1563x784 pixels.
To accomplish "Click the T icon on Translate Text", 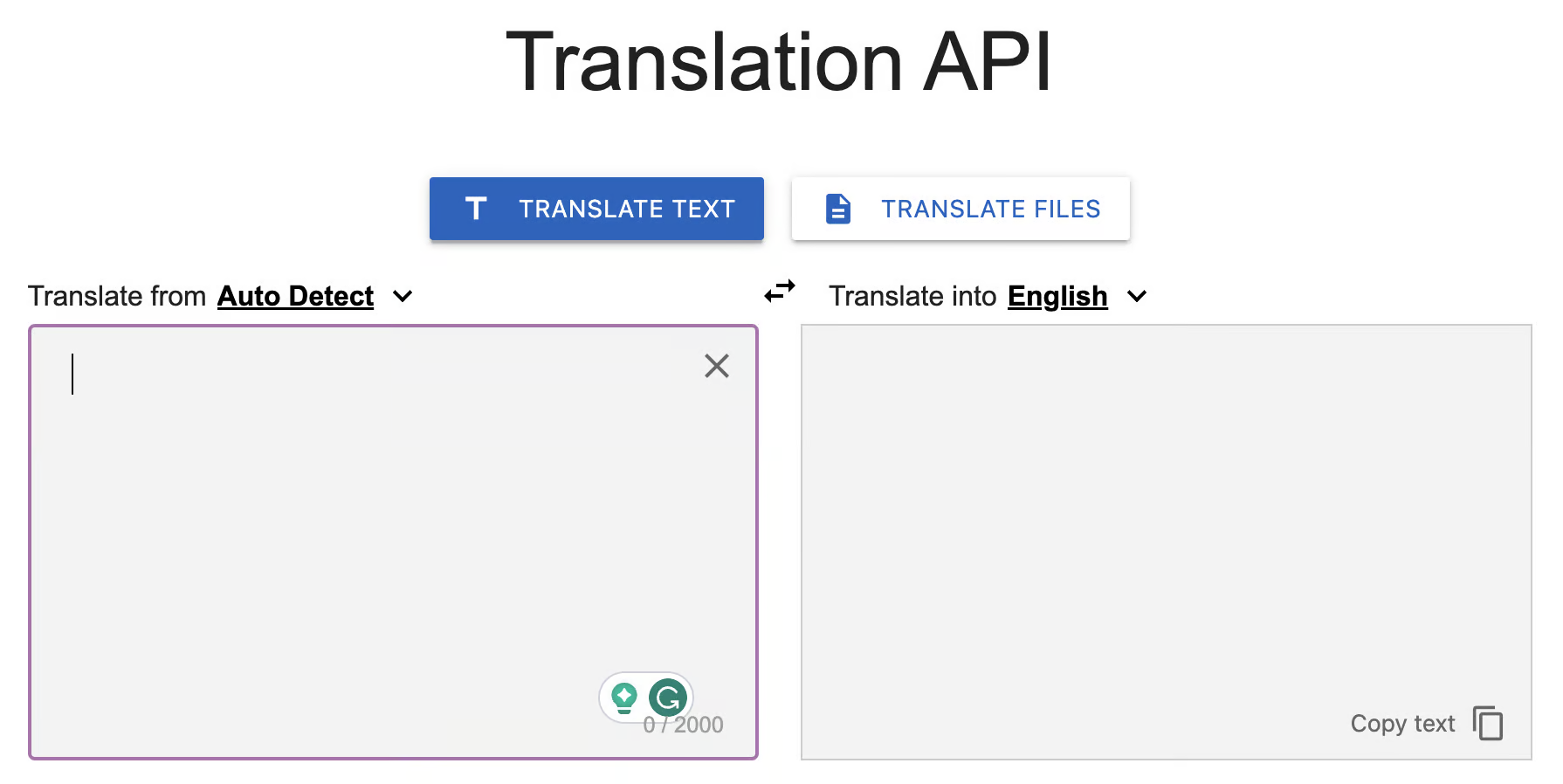I will (476, 209).
